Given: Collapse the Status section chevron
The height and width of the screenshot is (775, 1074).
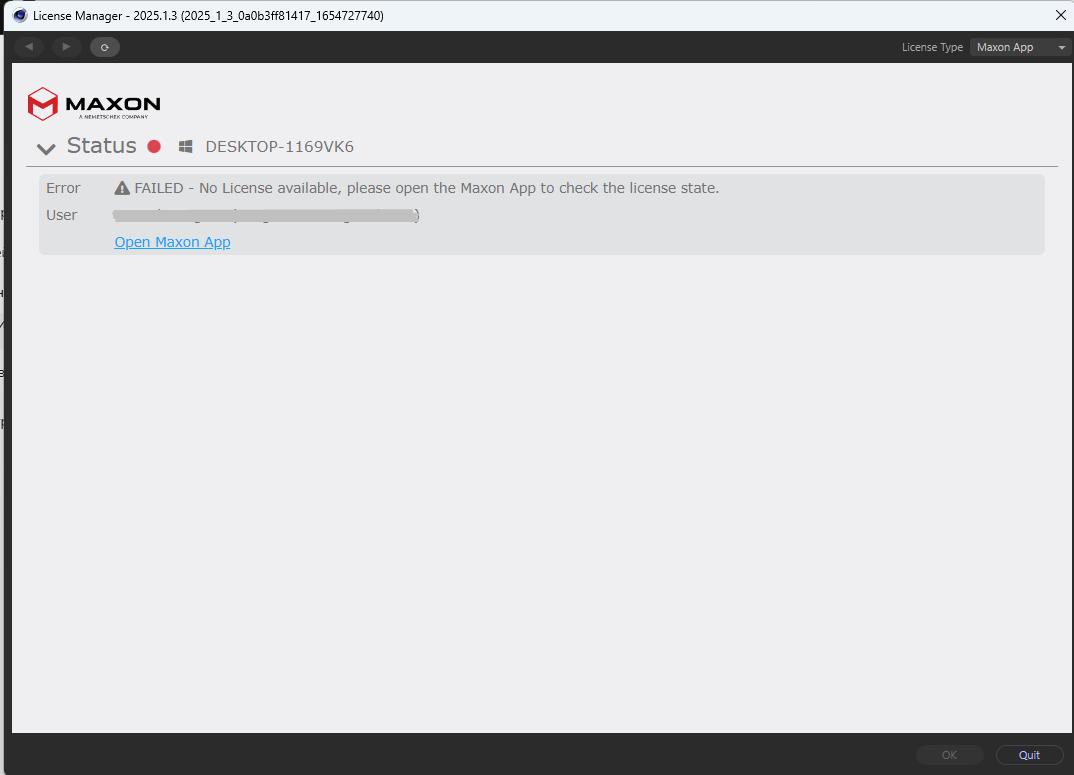Looking at the screenshot, I should (x=46, y=149).
